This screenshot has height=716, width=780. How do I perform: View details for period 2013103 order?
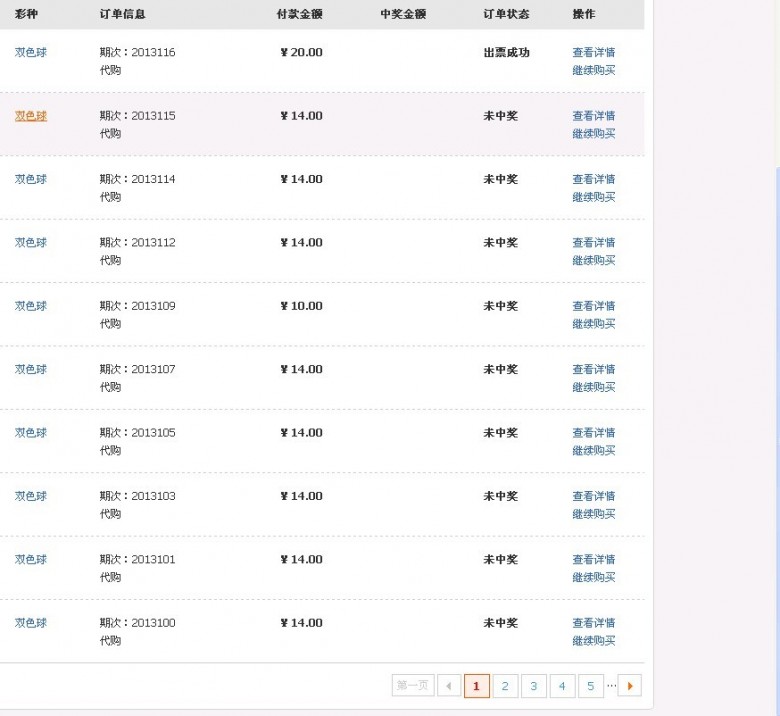click(593, 496)
